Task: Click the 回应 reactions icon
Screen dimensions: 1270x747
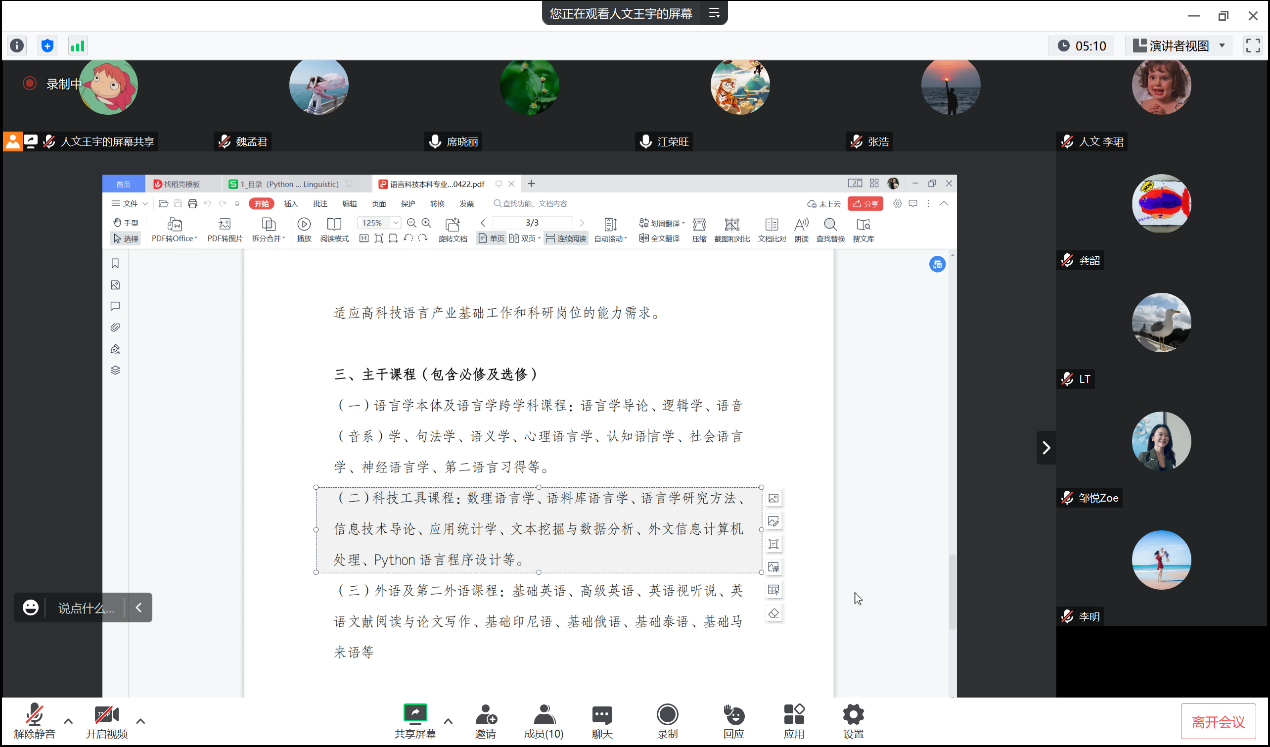Action: click(x=734, y=721)
